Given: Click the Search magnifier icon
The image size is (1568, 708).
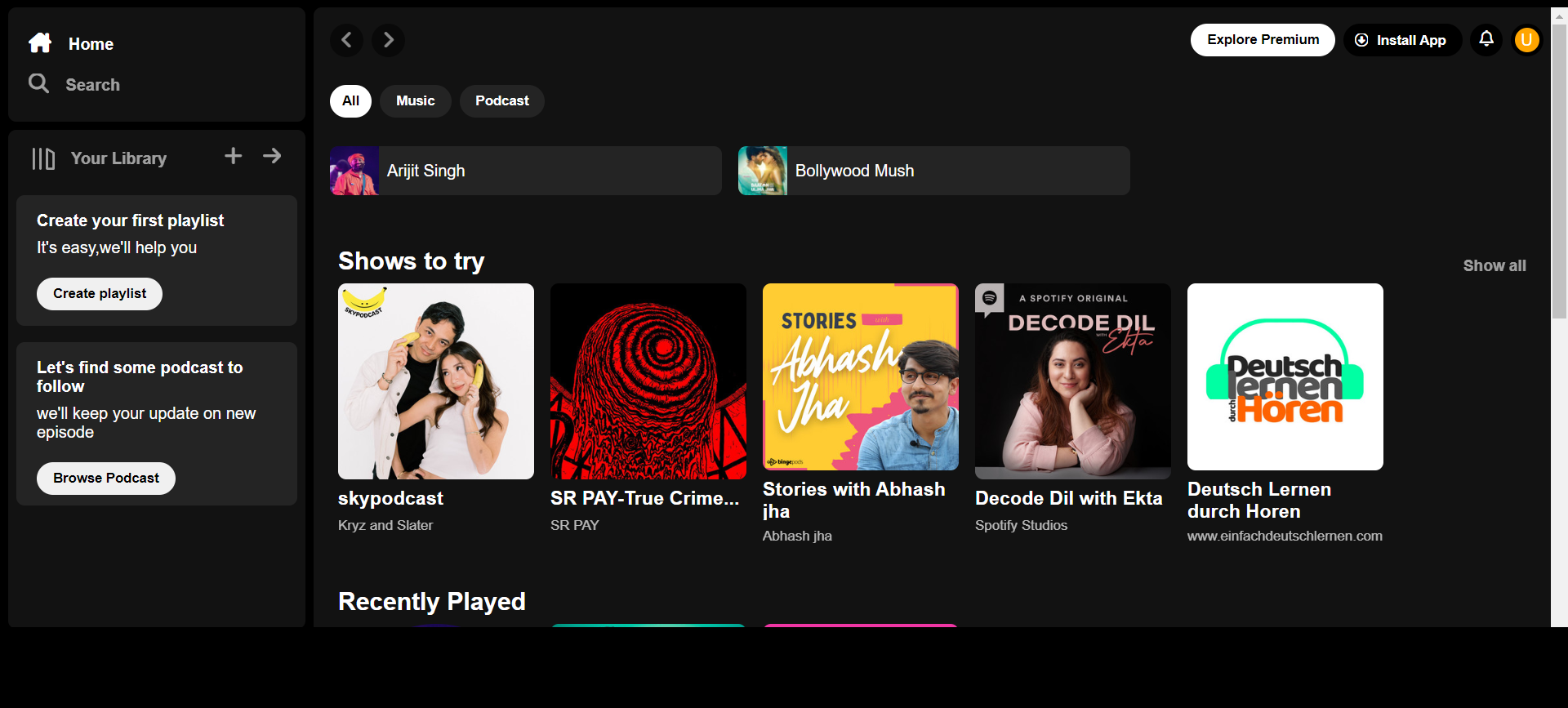Looking at the screenshot, I should [x=38, y=83].
